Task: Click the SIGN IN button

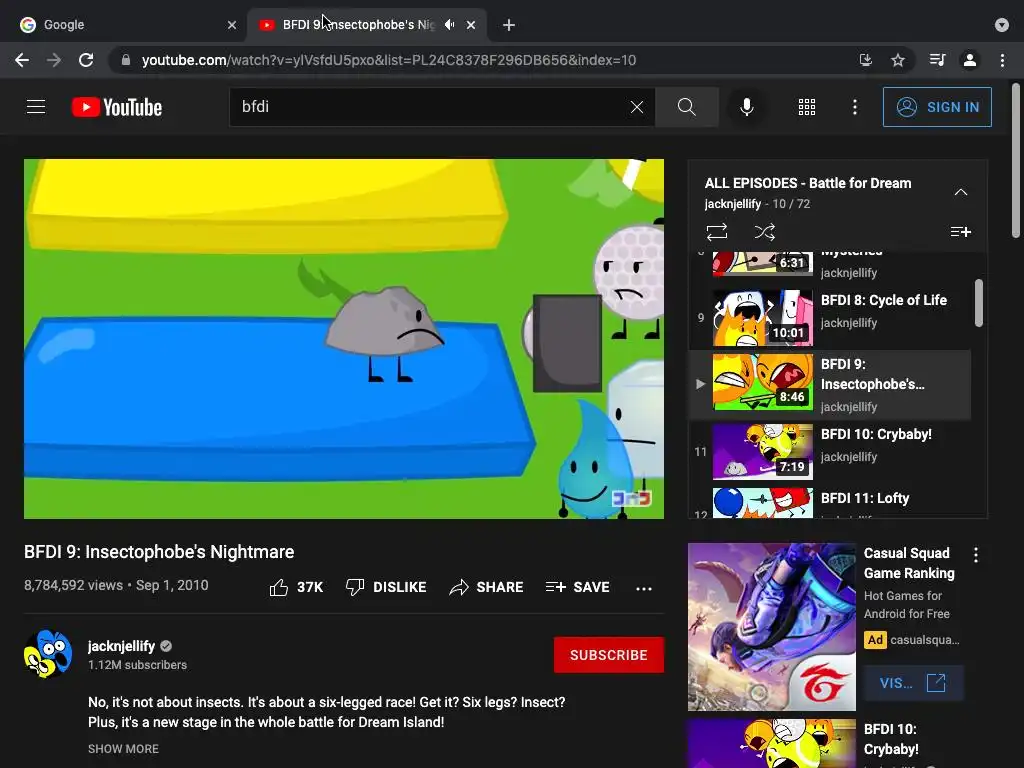Action: click(937, 107)
